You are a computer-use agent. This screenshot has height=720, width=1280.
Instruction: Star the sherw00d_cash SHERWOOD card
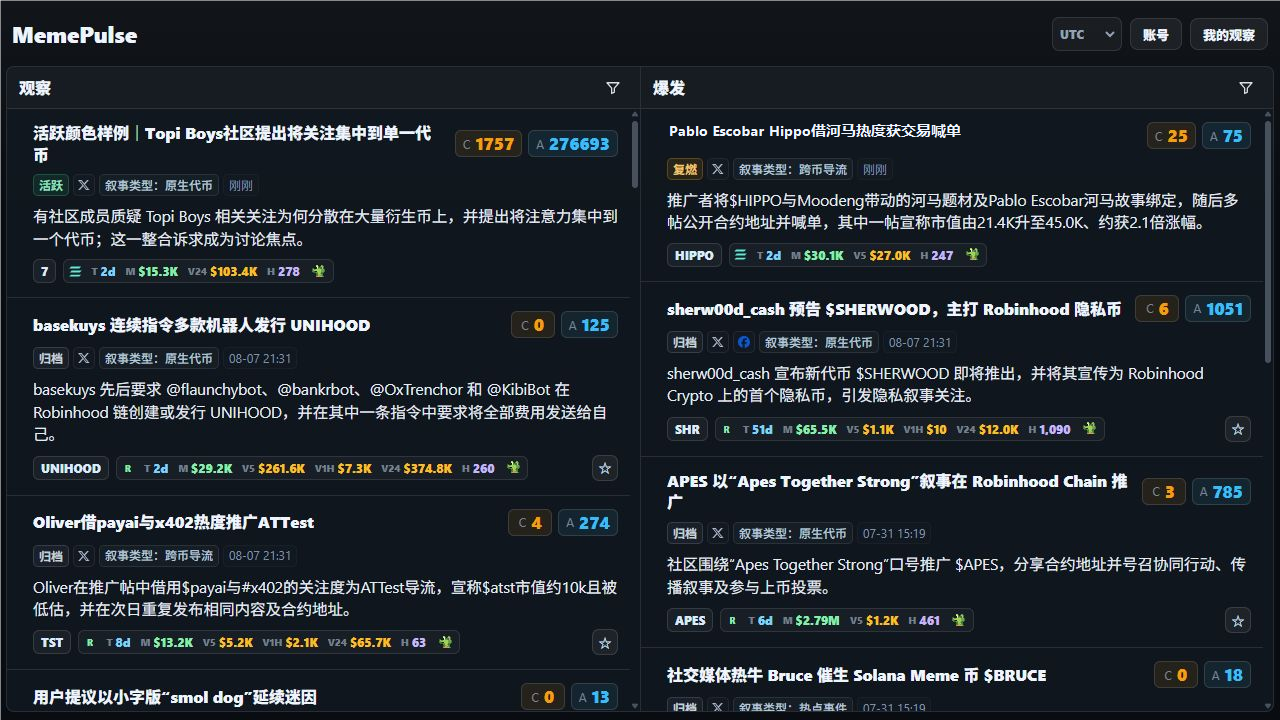coord(1238,429)
